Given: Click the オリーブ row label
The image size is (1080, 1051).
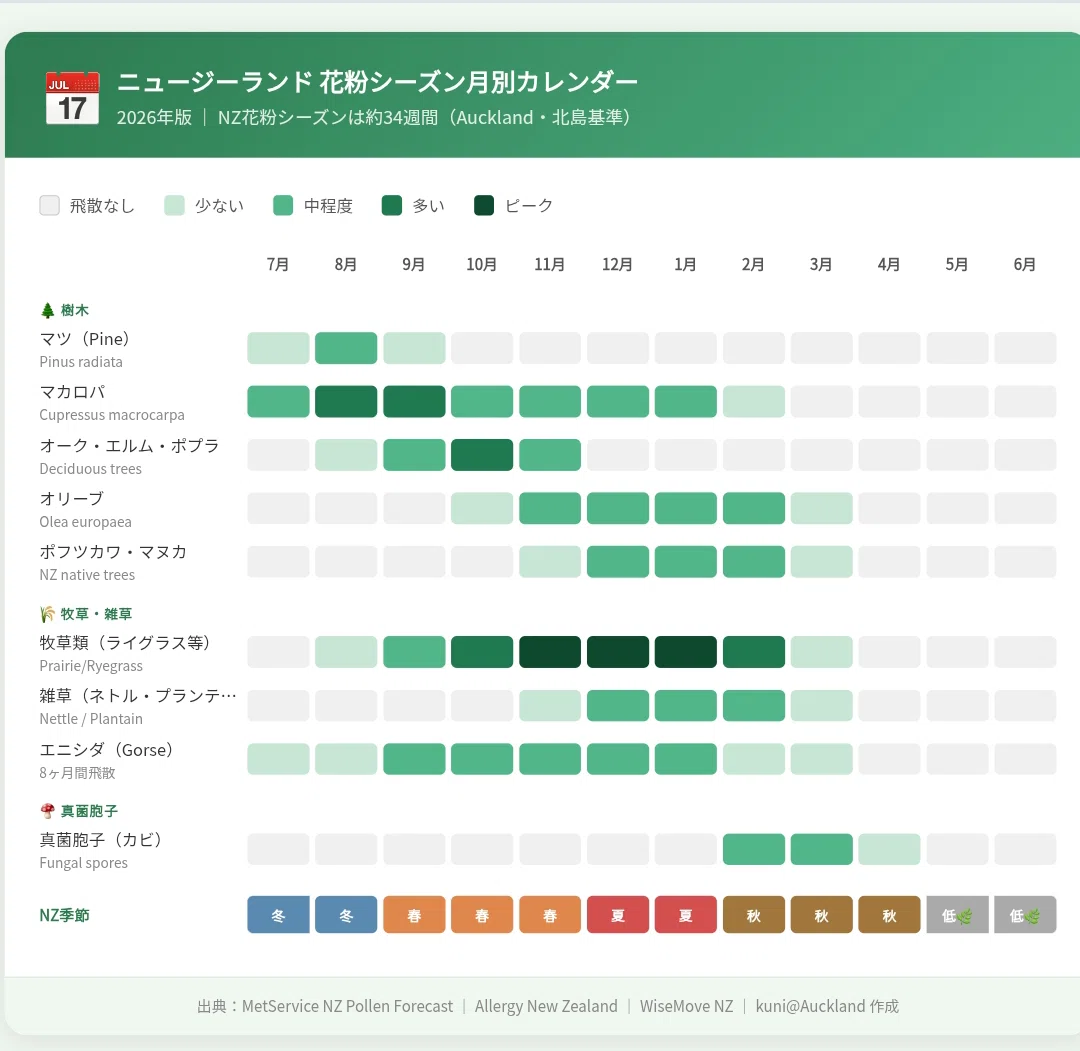Looking at the screenshot, I should [72, 499].
